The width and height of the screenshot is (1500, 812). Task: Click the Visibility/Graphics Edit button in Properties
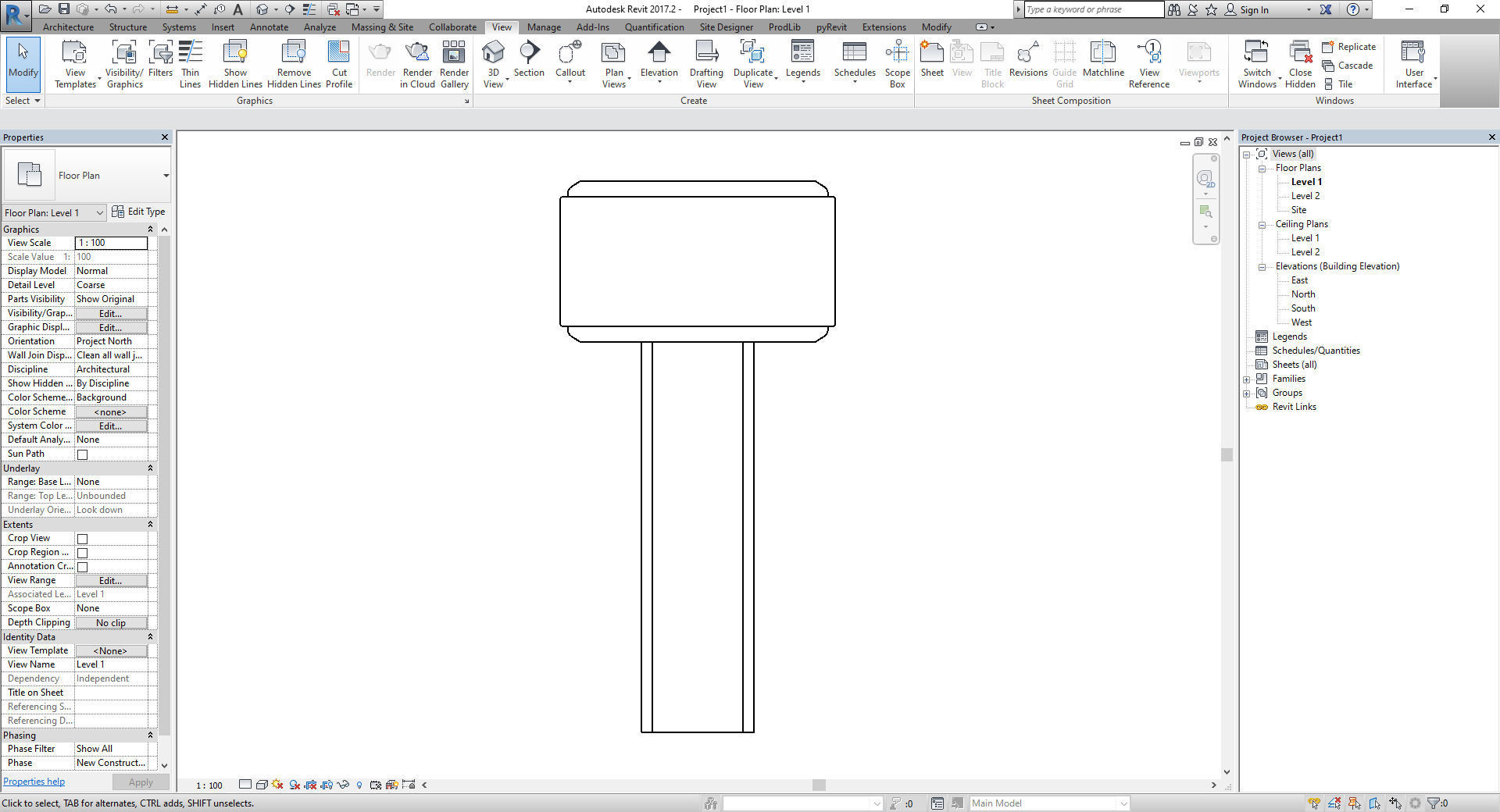coord(110,314)
